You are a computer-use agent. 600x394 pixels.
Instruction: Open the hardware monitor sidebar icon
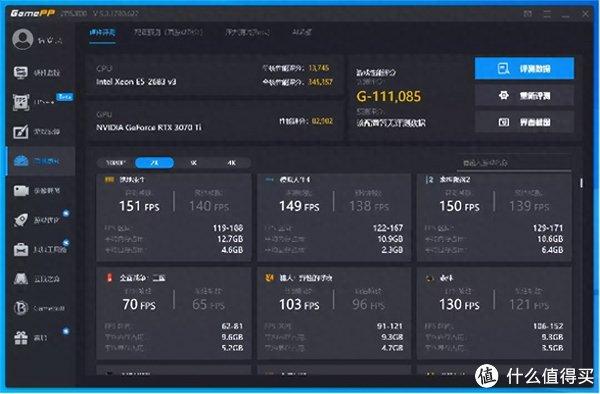[x=21, y=72]
